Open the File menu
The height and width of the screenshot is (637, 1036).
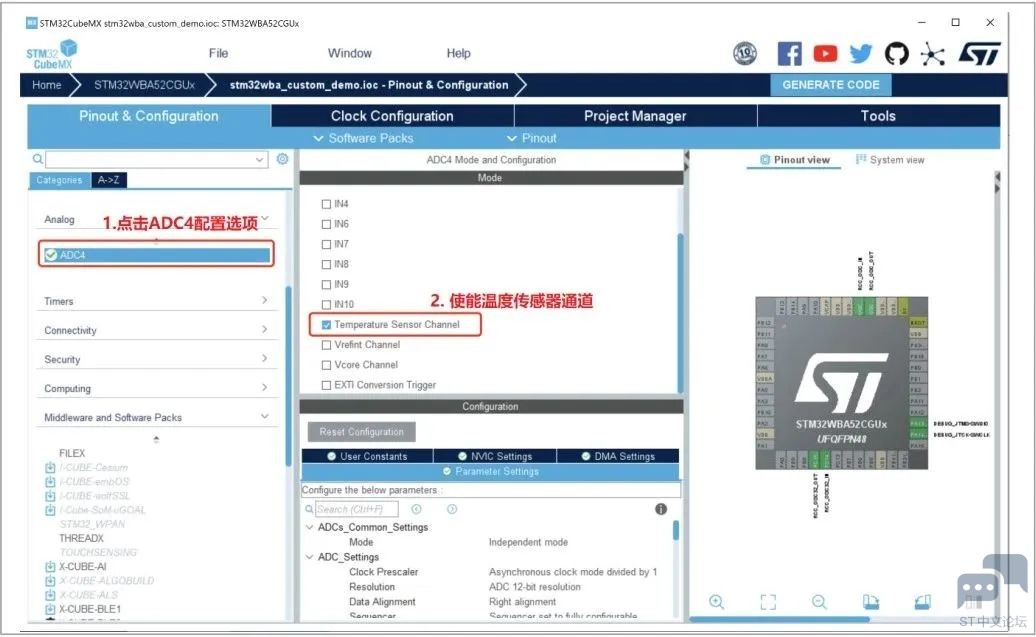pyautogui.click(x=218, y=54)
